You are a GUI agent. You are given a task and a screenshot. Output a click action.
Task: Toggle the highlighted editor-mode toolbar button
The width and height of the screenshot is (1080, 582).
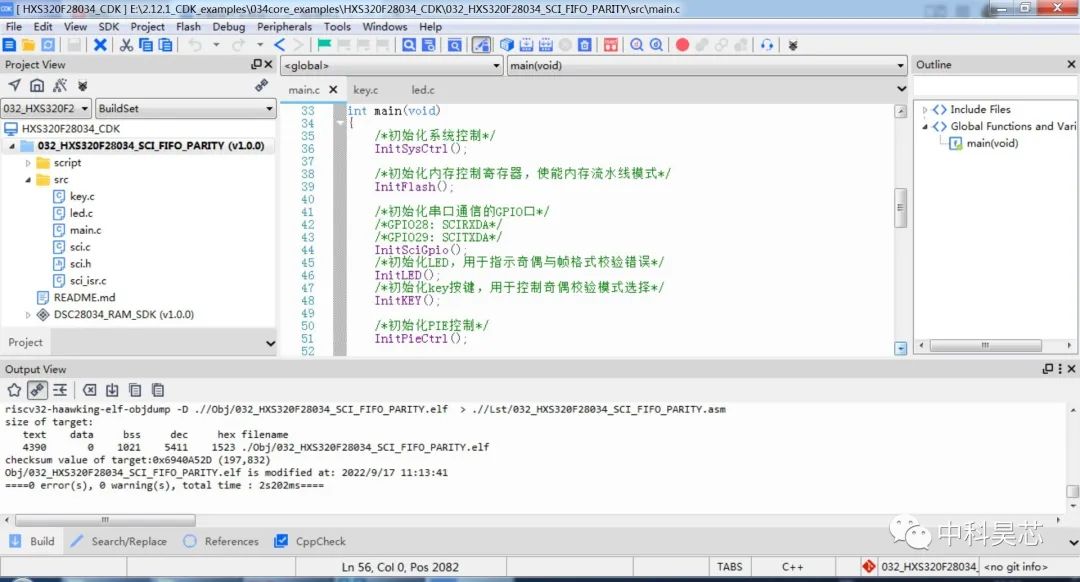point(481,45)
